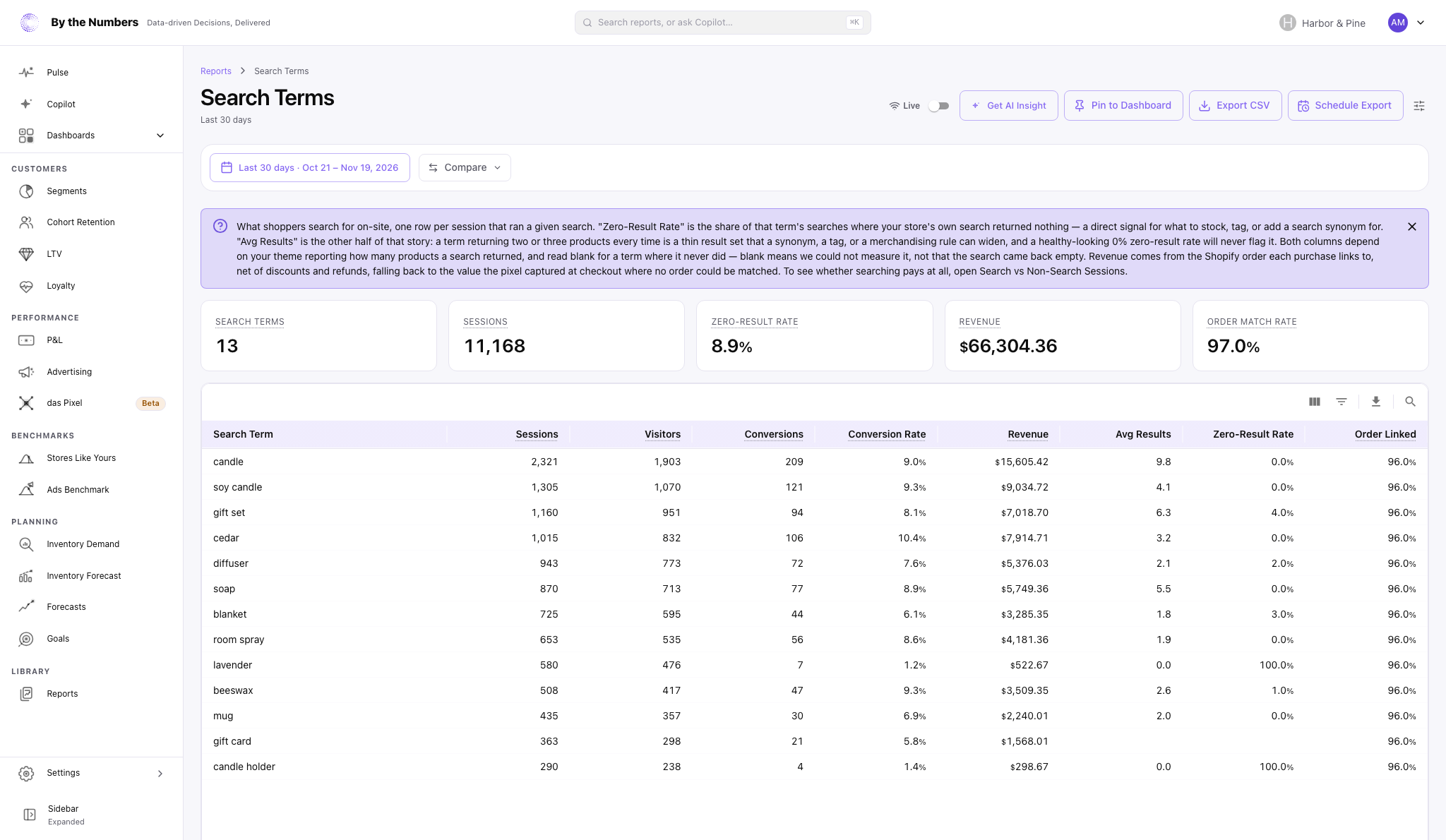Click the "lavender" search term row
The image size is (1446, 840).
click(814, 665)
